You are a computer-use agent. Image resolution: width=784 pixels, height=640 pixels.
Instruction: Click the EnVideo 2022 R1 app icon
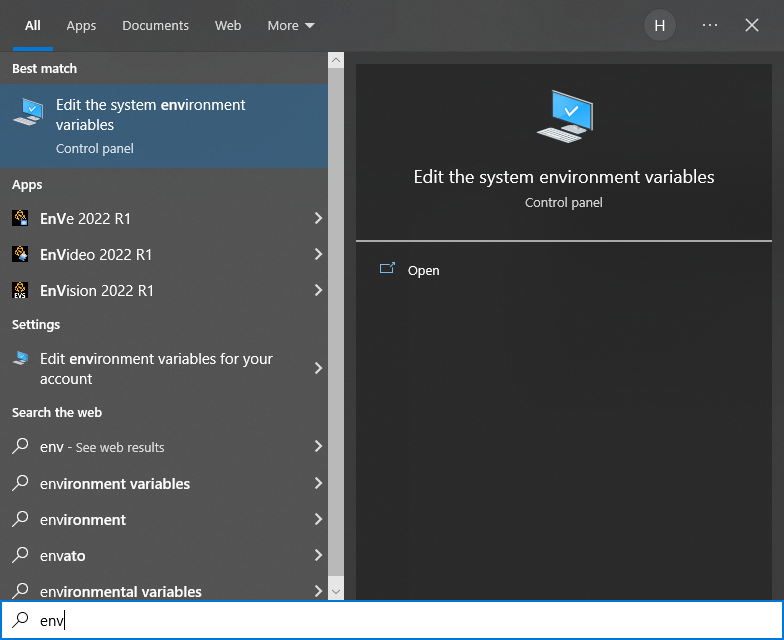20,254
